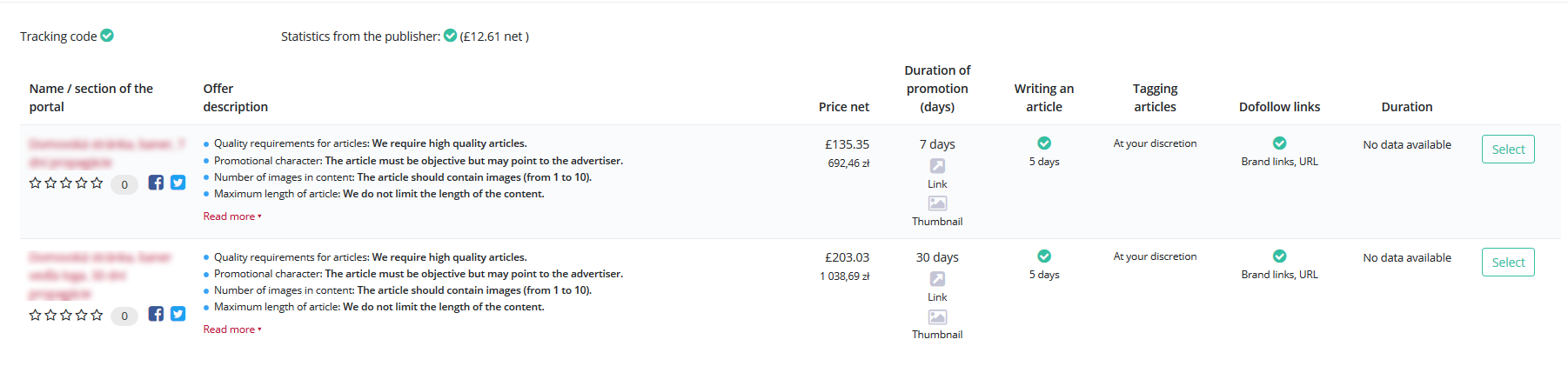1568x366 pixels.
Task: Click the Thumbnail image icon under 7 days
Action: click(937, 203)
